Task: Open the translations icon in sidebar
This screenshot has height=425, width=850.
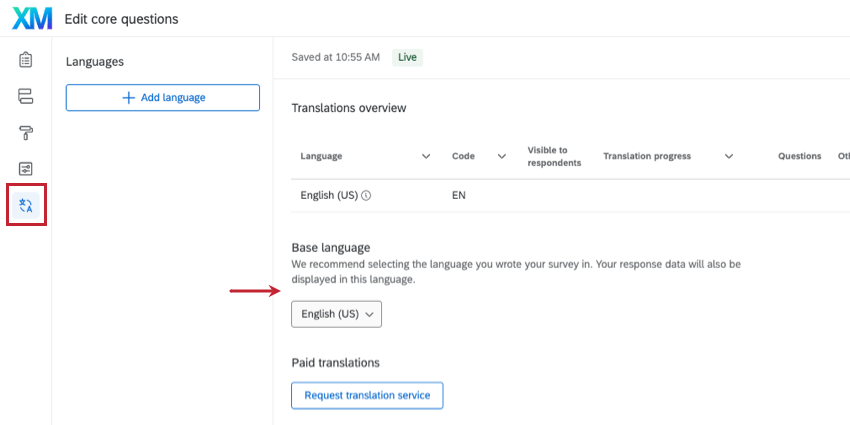Action: 26,206
